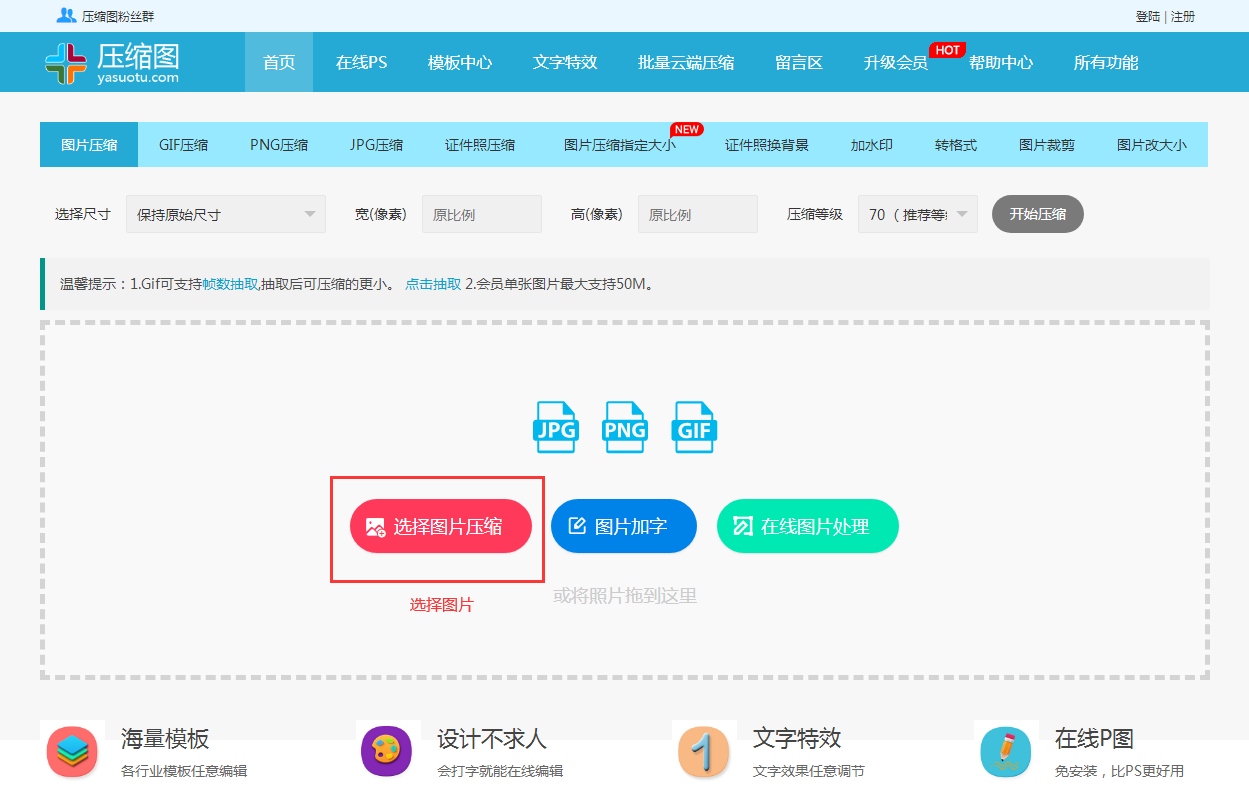The image size is (1249, 799).
Task: Click the yasuotu.com cross logo
Action: [66, 61]
